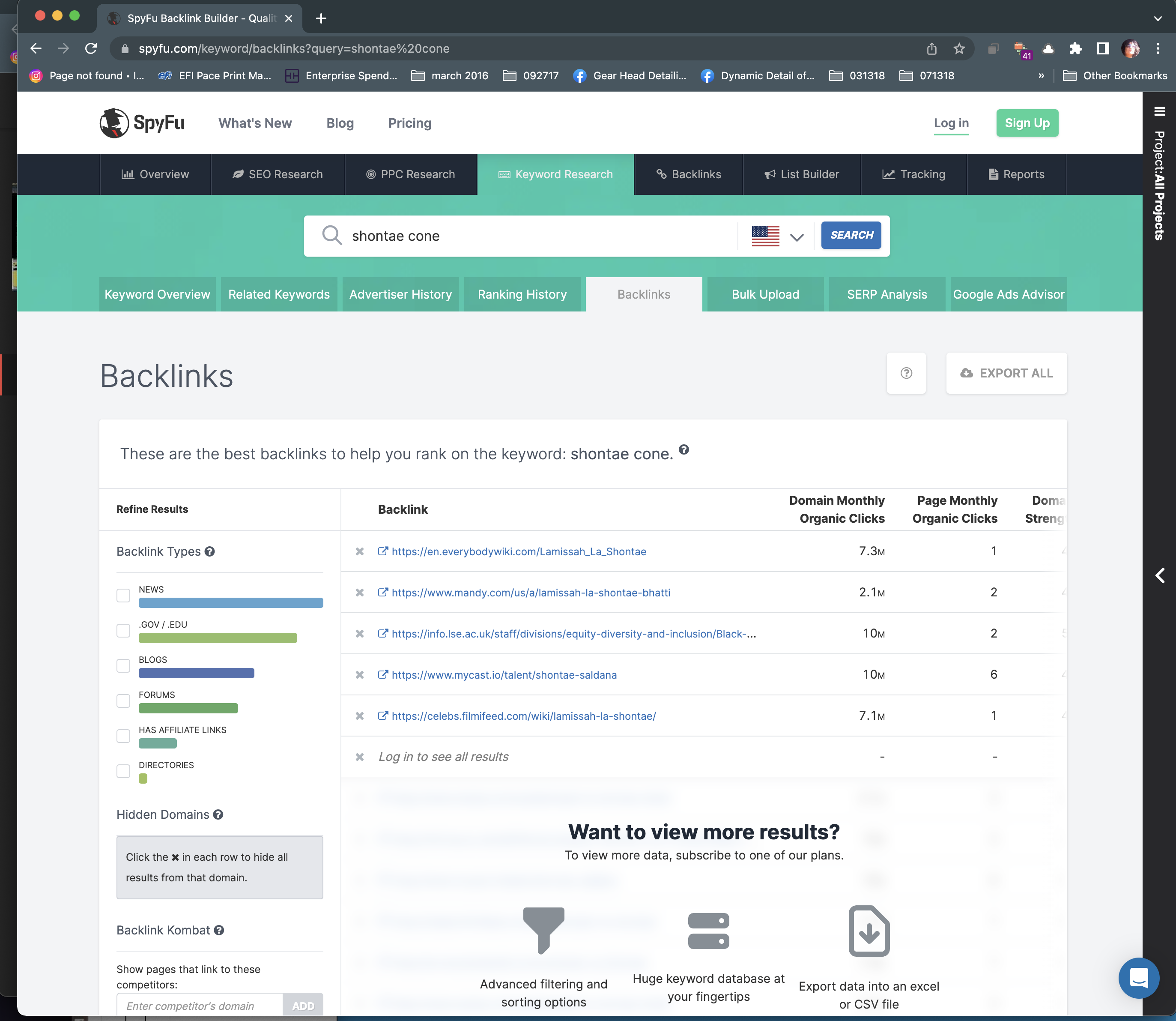
Task: Open the 031318 bookmark folder
Action: (857, 76)
